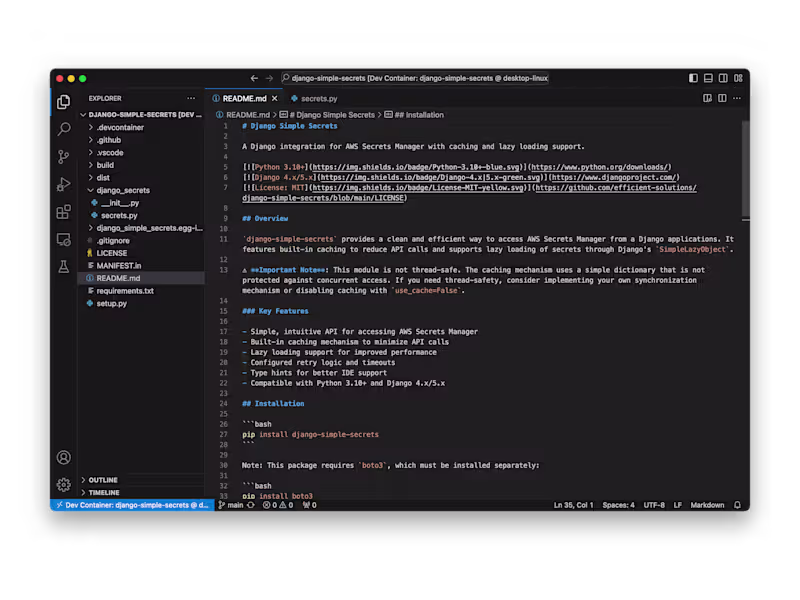Synchronize changes icon in status bar
Screen dimensions: 800x600
tap(251, 505)
